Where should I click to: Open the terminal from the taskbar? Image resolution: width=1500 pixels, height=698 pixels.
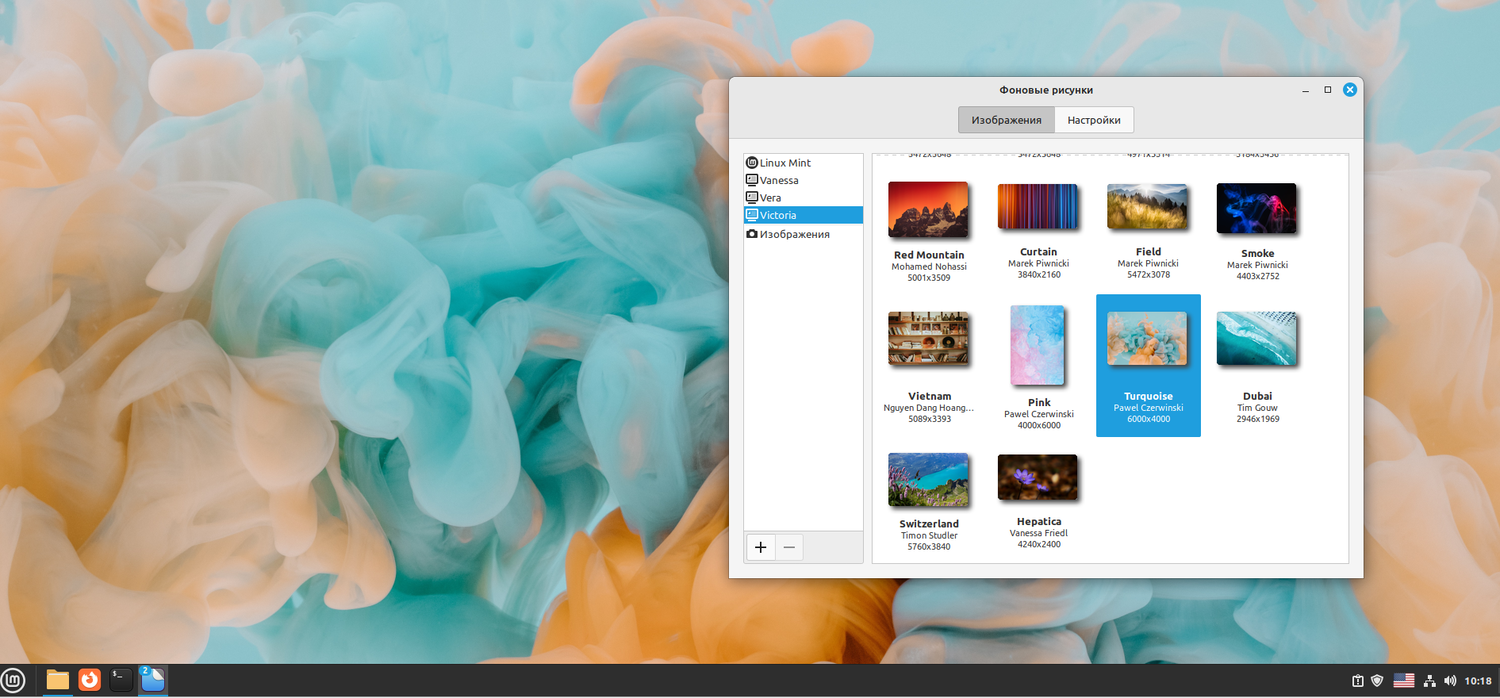click(x=121, y=680)
